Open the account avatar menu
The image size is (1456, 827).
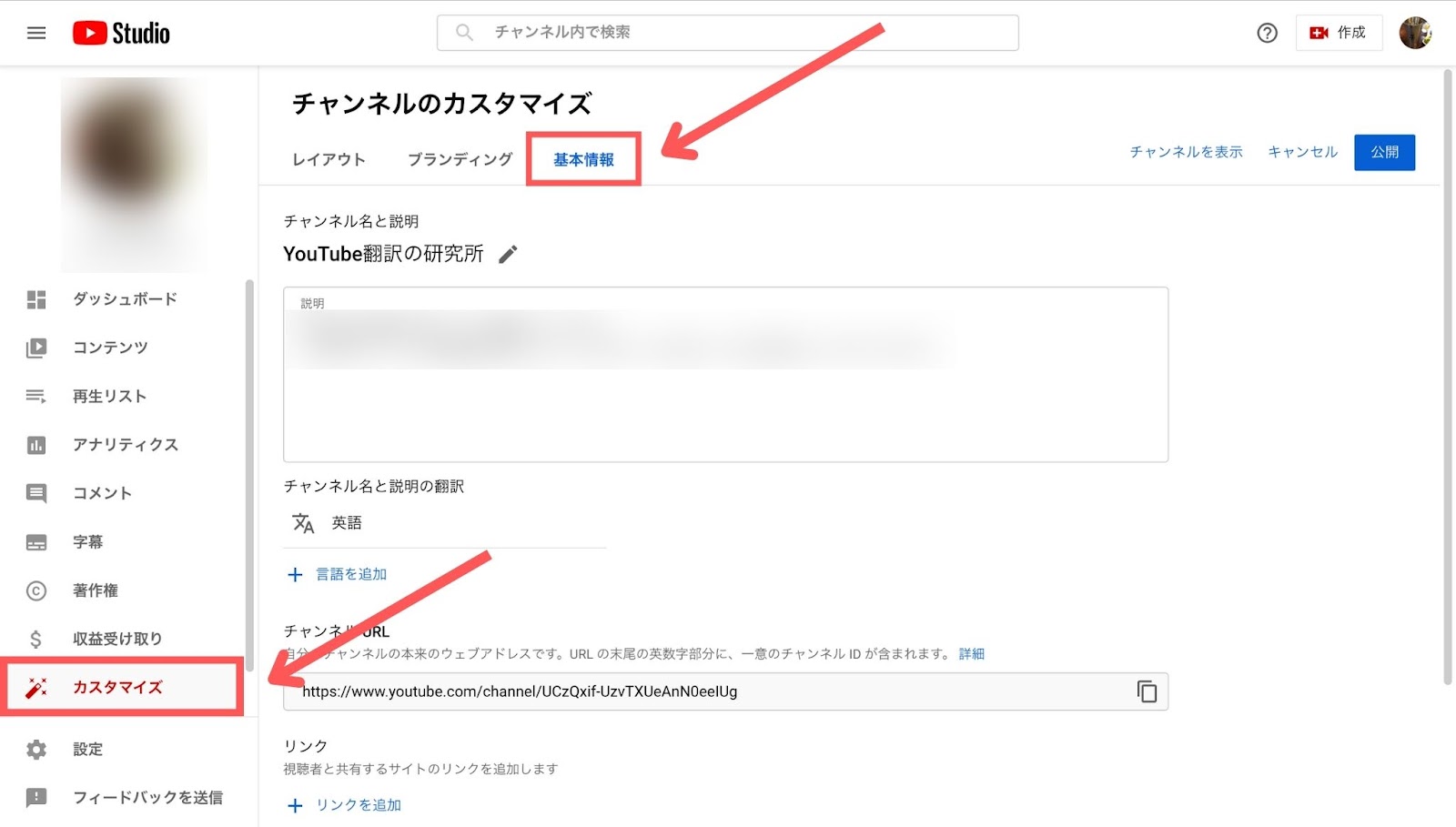coord(1415,33)
